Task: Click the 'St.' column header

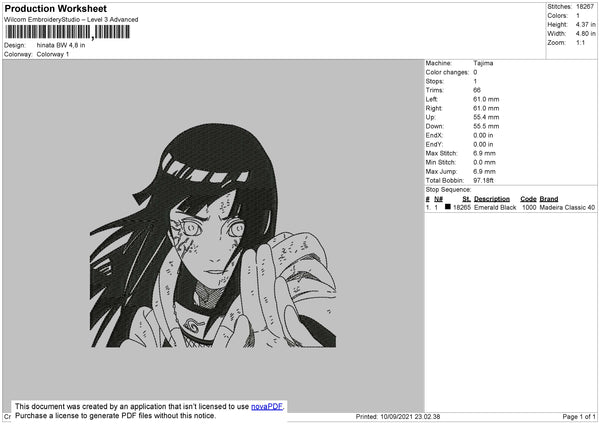Action: (x=466, y=199)
